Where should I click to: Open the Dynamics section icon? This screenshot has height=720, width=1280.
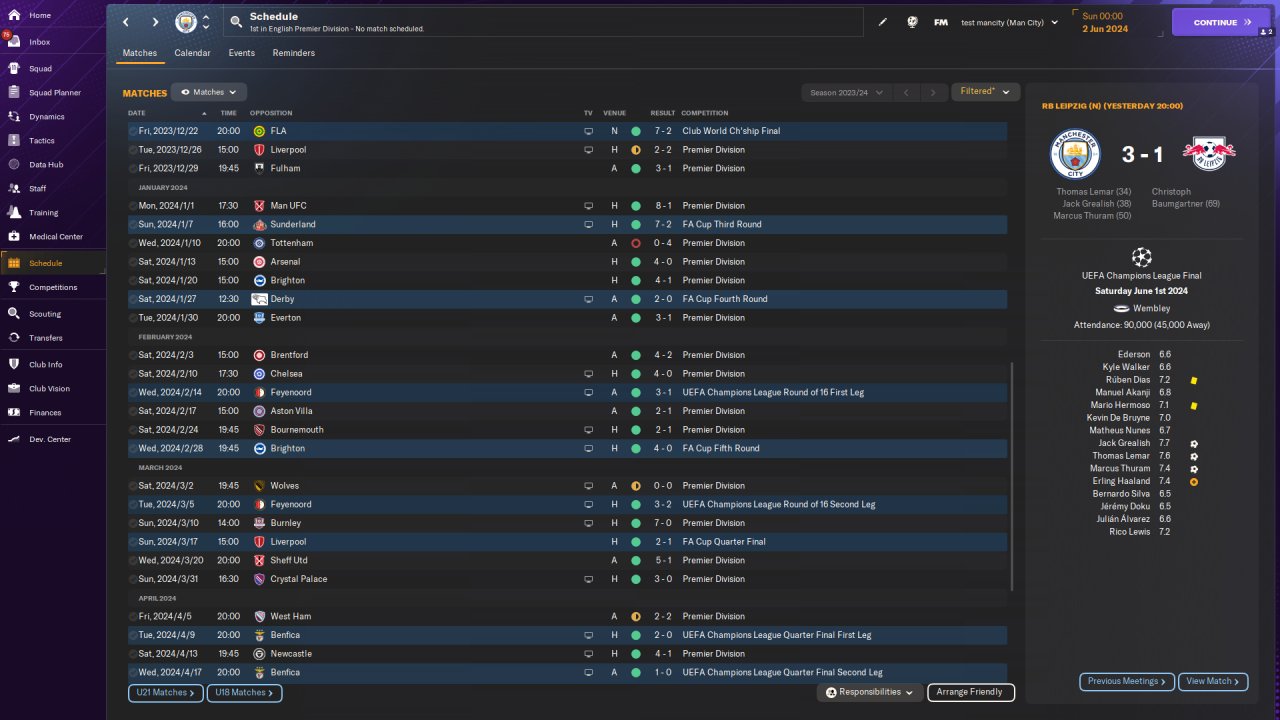coord(14,117)
